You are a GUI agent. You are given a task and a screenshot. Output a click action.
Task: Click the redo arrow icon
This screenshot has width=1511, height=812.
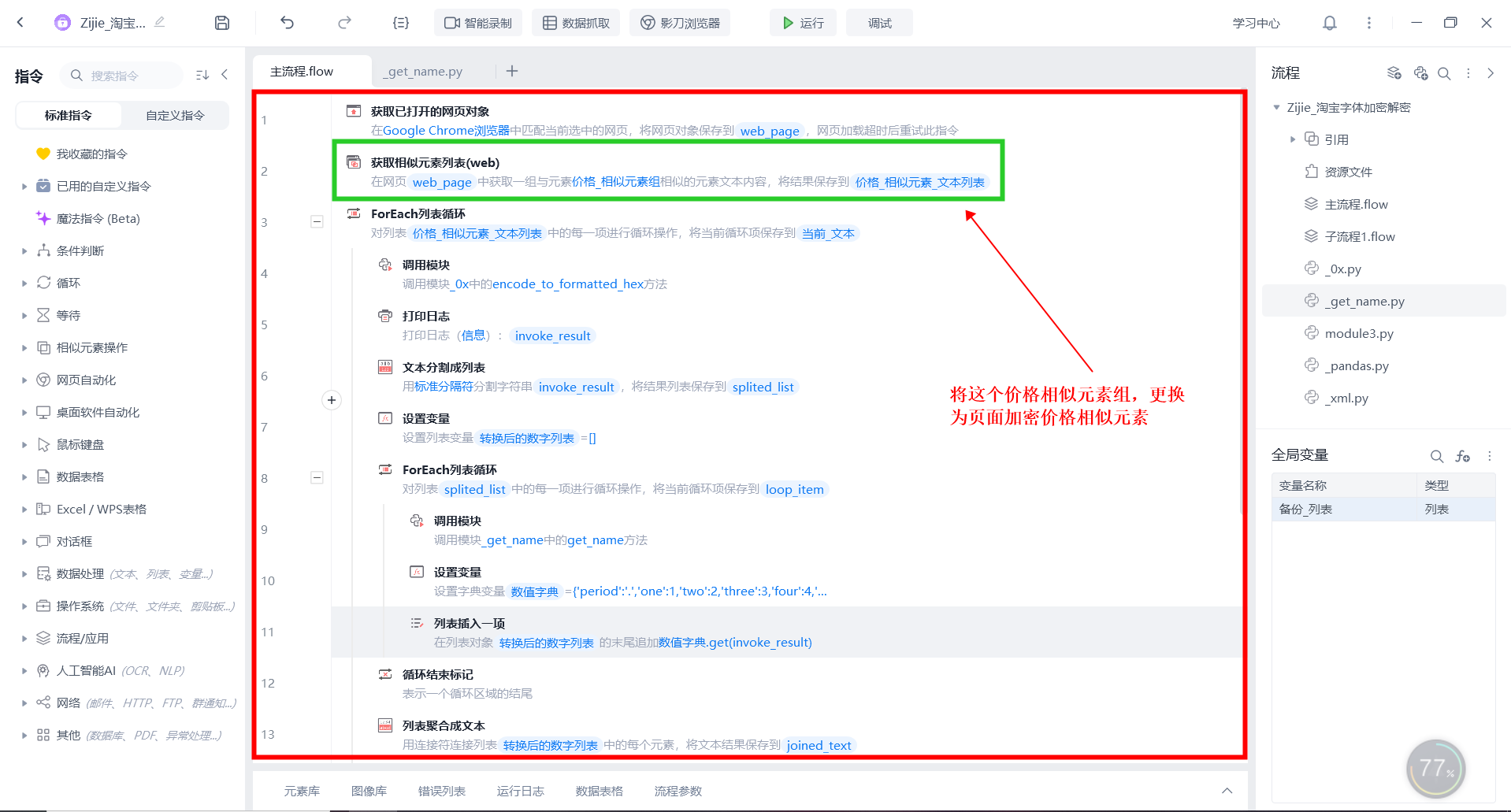point(344,23)
